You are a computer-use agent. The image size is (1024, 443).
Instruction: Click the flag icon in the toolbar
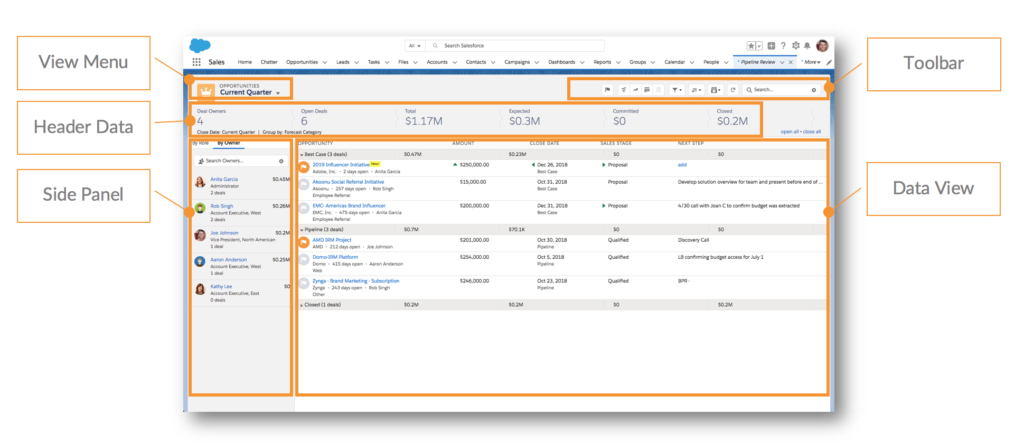click(607, 90)
